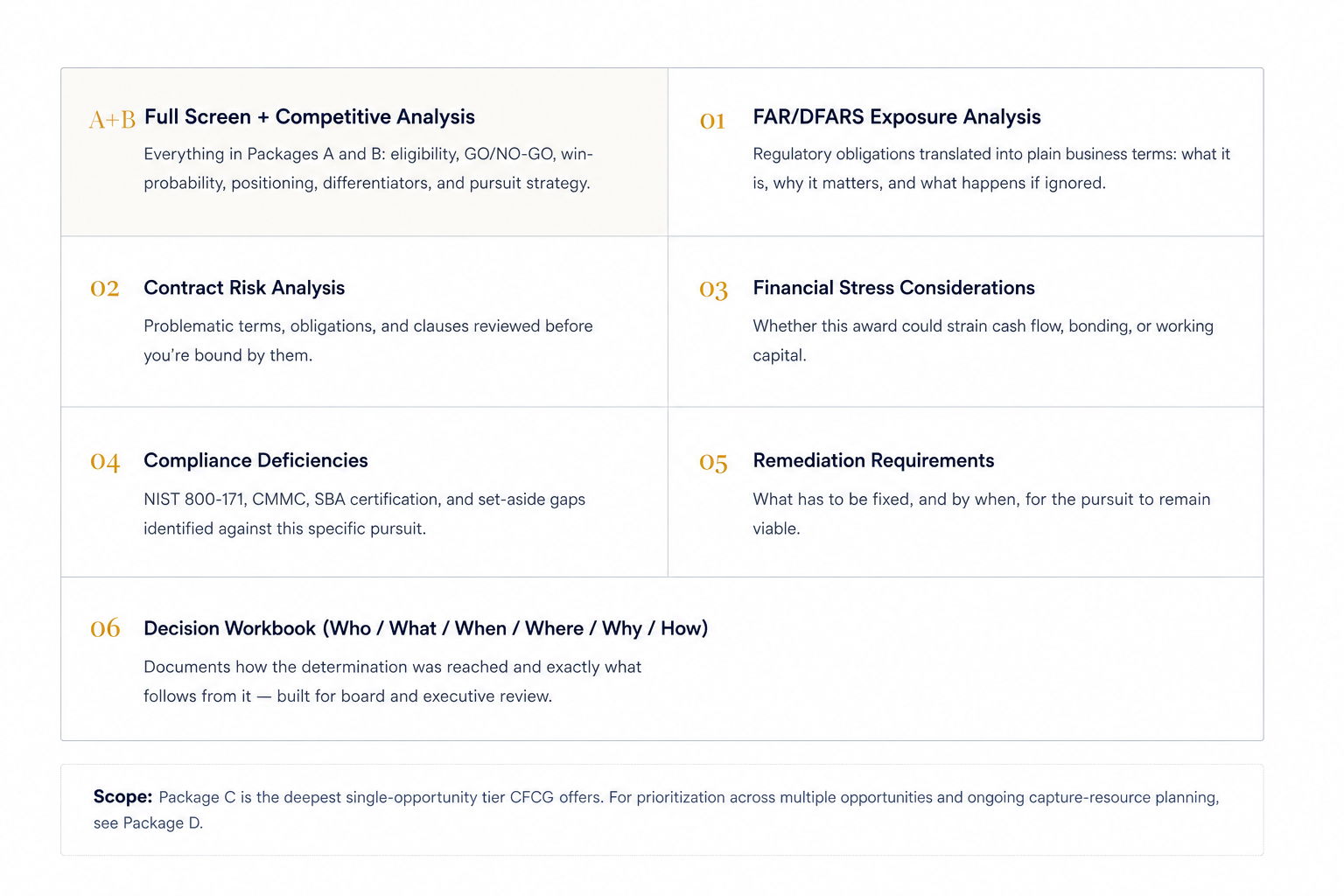Click the bold Scope: label
The width and height of the screenshot is (1344, 896).
122,797
